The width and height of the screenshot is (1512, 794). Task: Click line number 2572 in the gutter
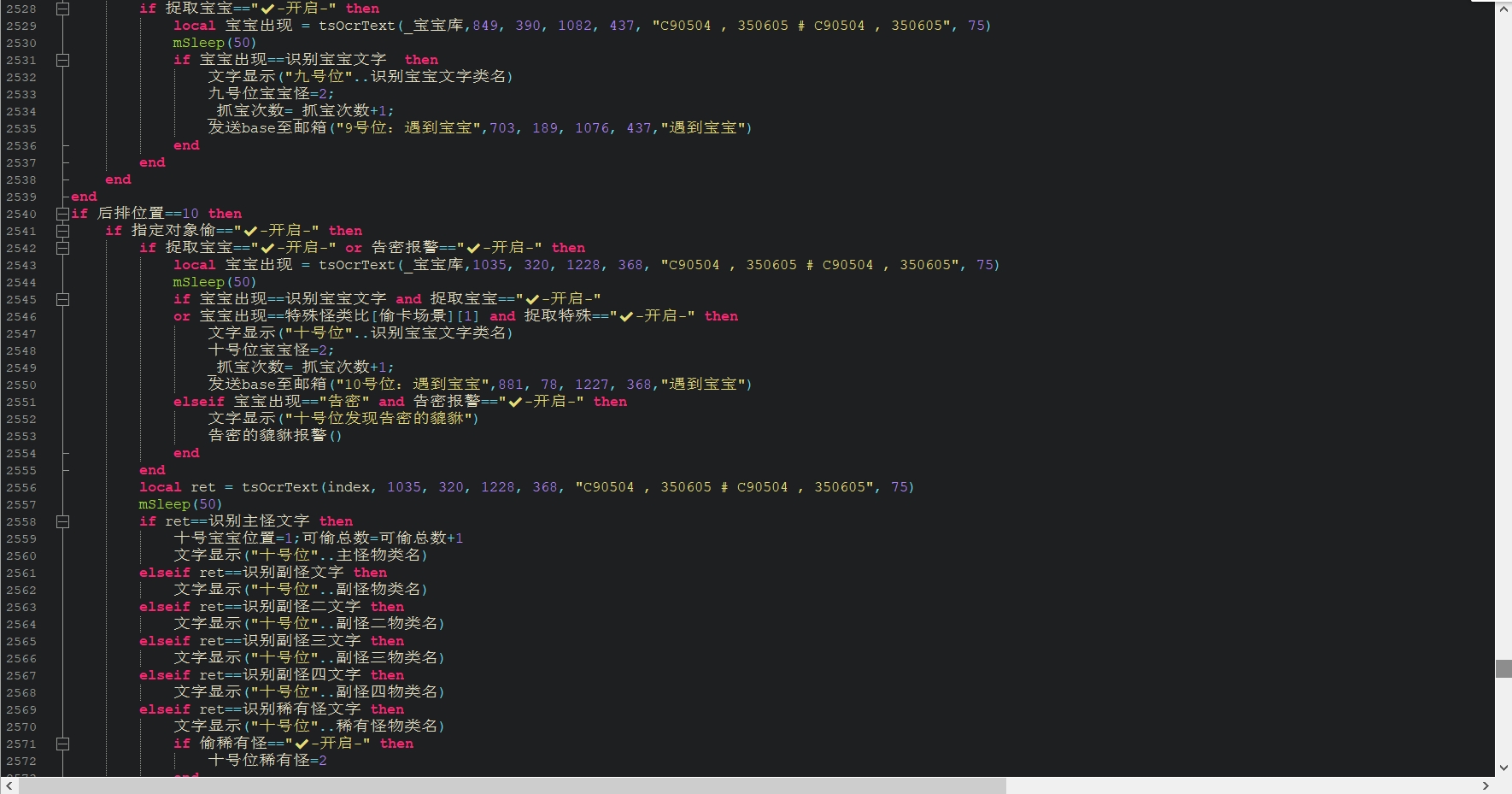(x=21, y=761)
